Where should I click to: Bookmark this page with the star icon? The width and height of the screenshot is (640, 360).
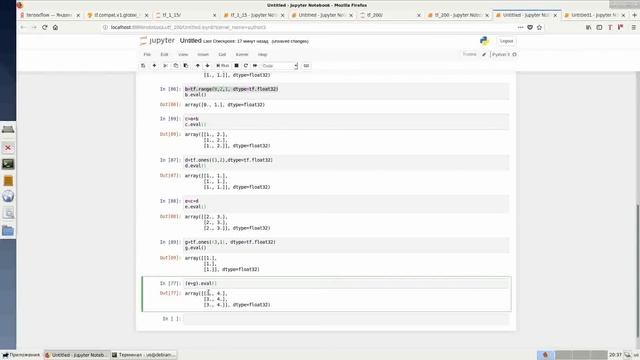[x=539, y=27]
